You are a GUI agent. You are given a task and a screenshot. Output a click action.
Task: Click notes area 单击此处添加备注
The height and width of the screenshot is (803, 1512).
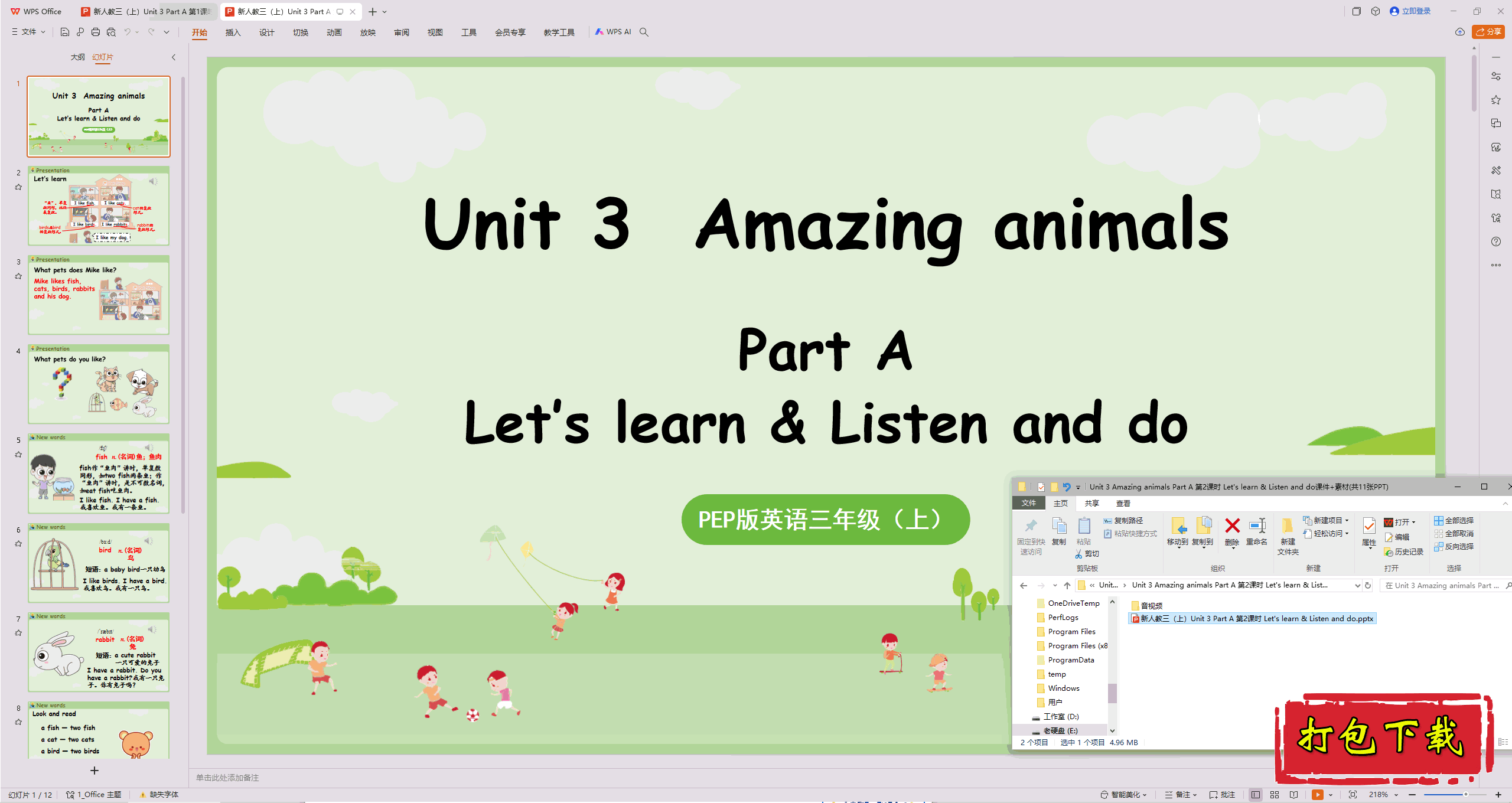[227, 778]
